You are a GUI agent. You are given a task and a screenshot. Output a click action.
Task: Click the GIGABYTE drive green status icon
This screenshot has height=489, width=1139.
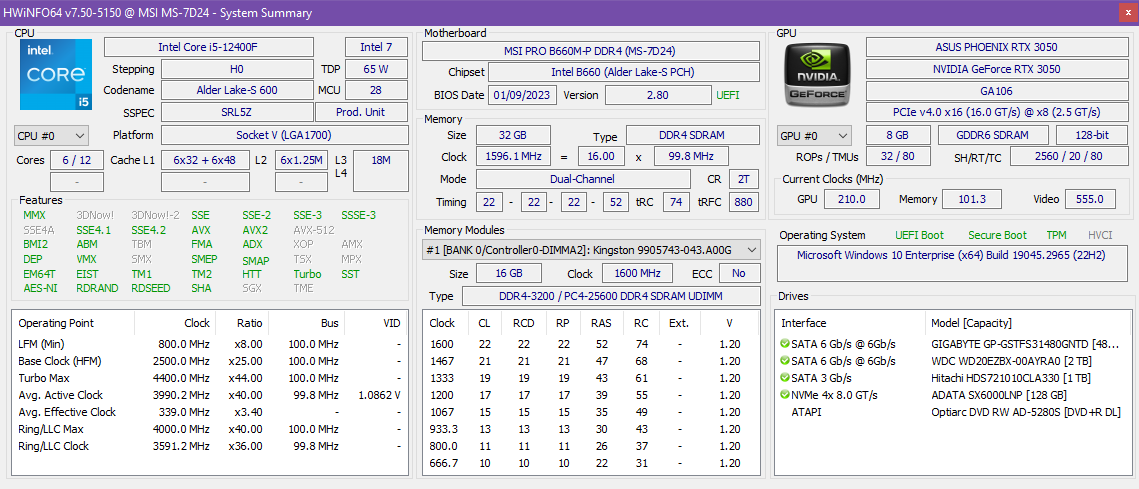pyautogui.click(x=785, y=344)
